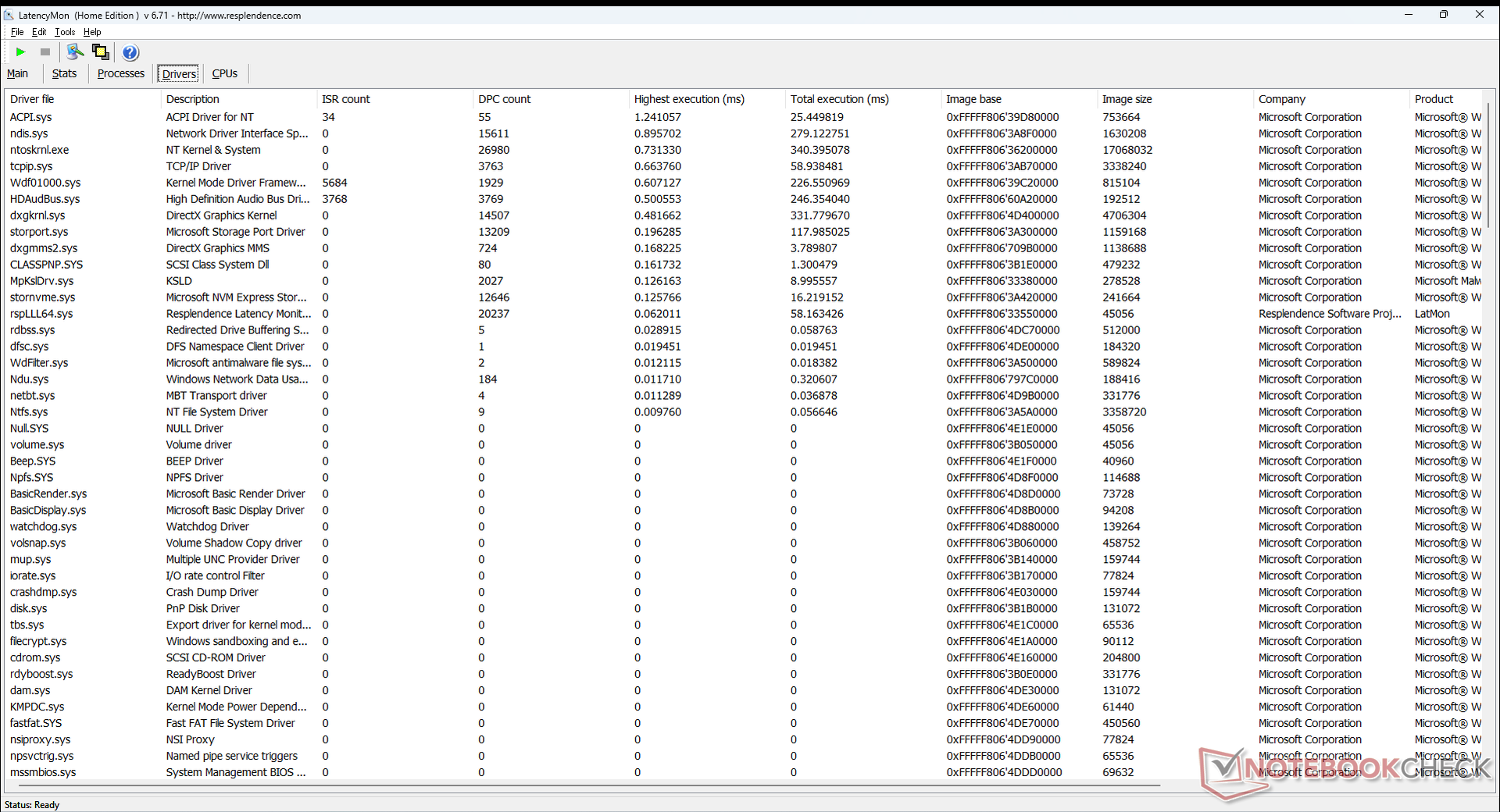The image size is (1500, 812).
Task: Click the Status: Ready status bar text
Action: 32,805
